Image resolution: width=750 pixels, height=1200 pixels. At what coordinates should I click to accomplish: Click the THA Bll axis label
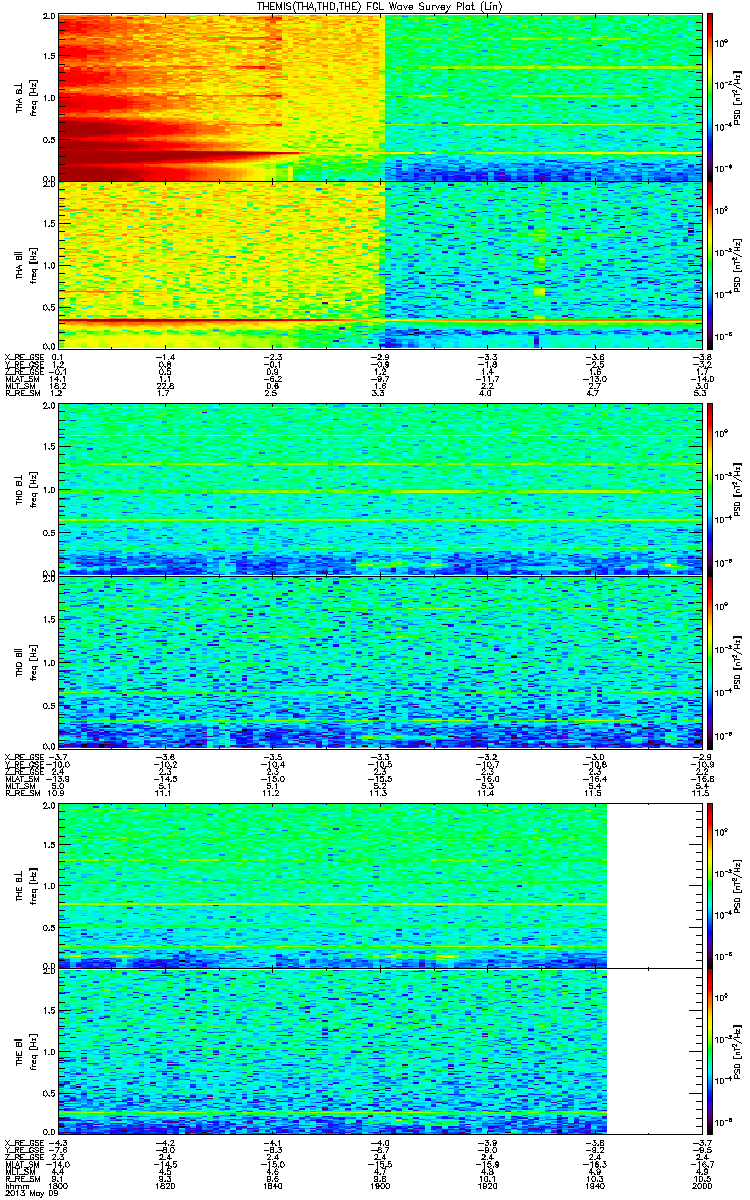click(x=20, y=264)
